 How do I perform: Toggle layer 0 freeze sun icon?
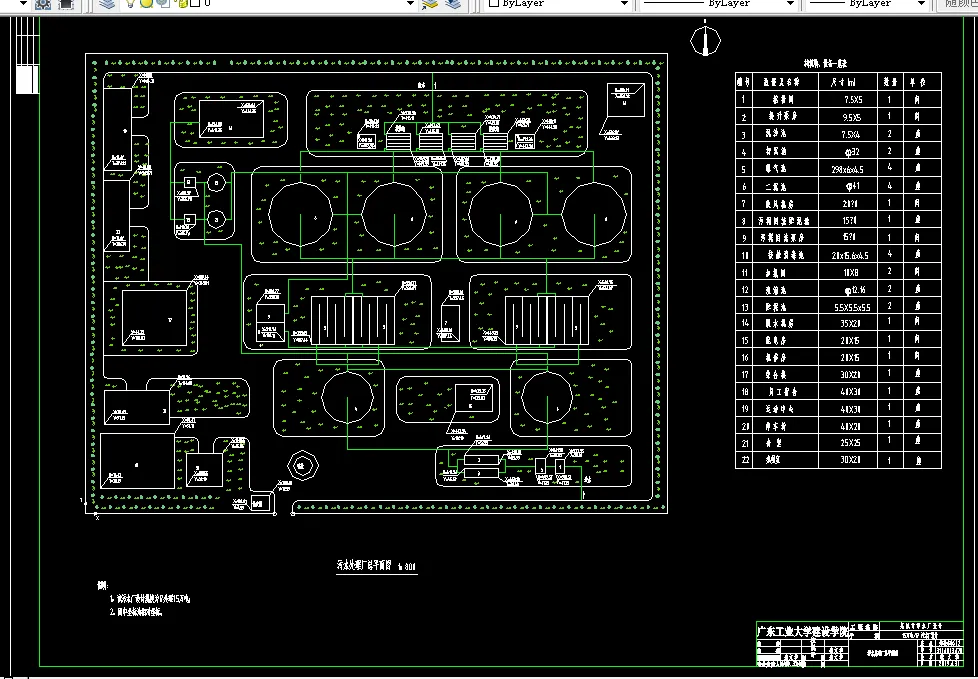point(147,3)
